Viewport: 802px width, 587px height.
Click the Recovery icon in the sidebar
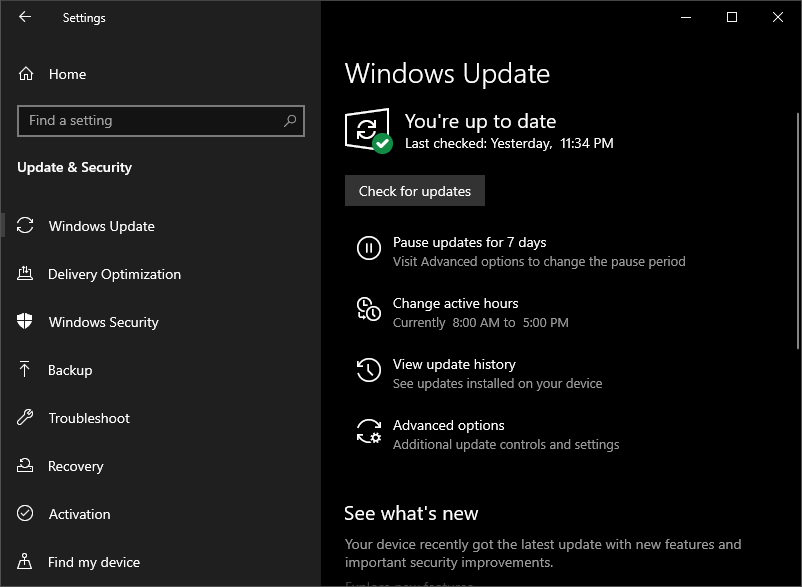point(25,465)
